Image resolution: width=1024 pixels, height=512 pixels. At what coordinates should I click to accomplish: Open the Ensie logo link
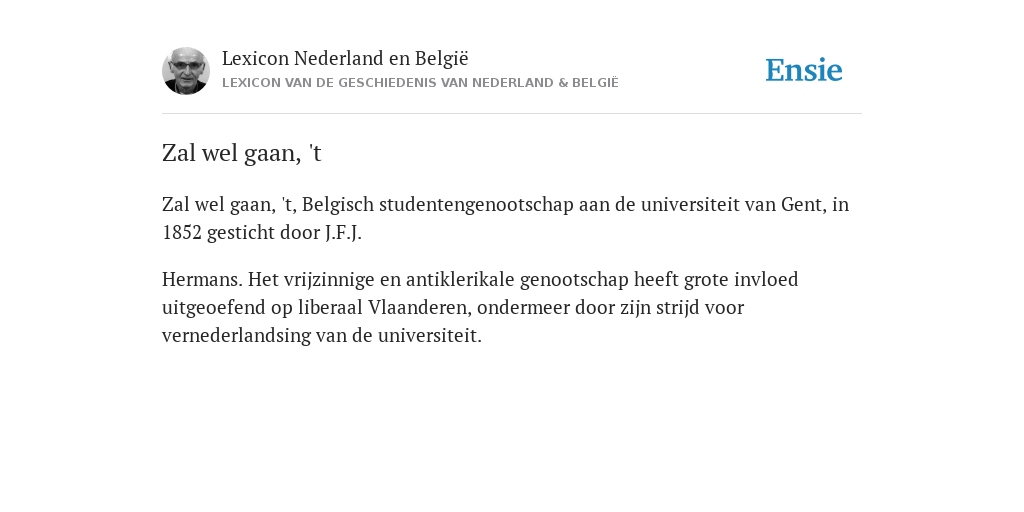[803, 70]
